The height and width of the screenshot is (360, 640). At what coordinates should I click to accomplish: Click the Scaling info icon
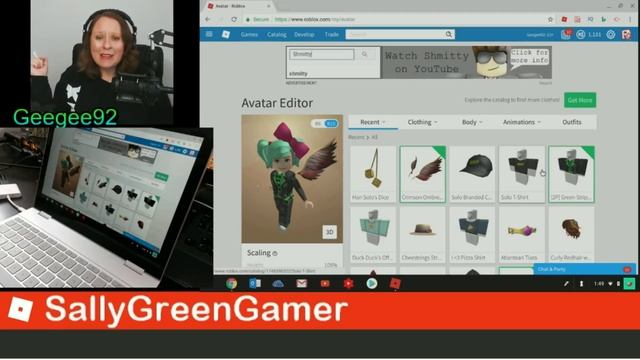coord(275,253)
